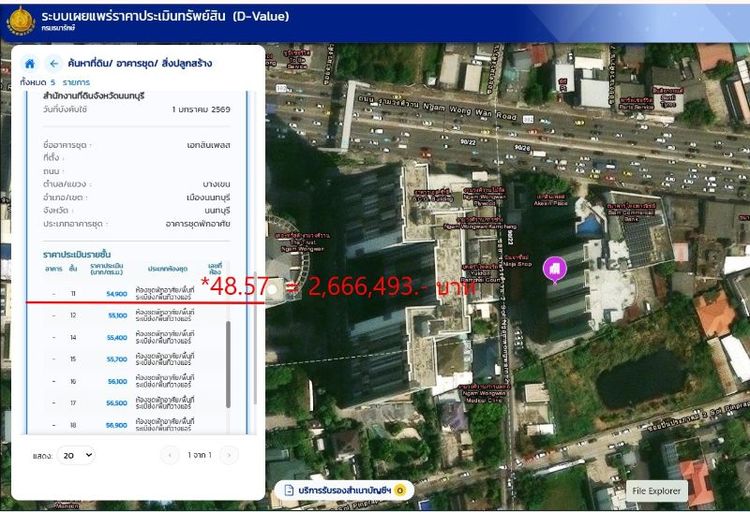Click the File Explorer tooltip label

coord(656,491)
